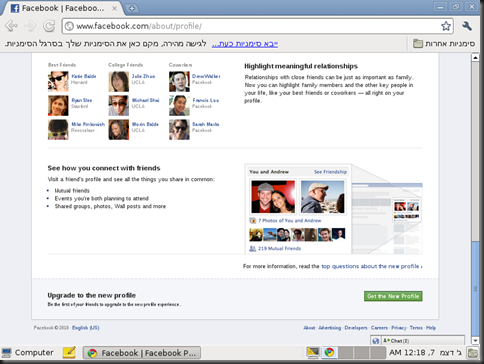
Task: Open Julie Zhuo's profile link
Action: pos(143,76)
